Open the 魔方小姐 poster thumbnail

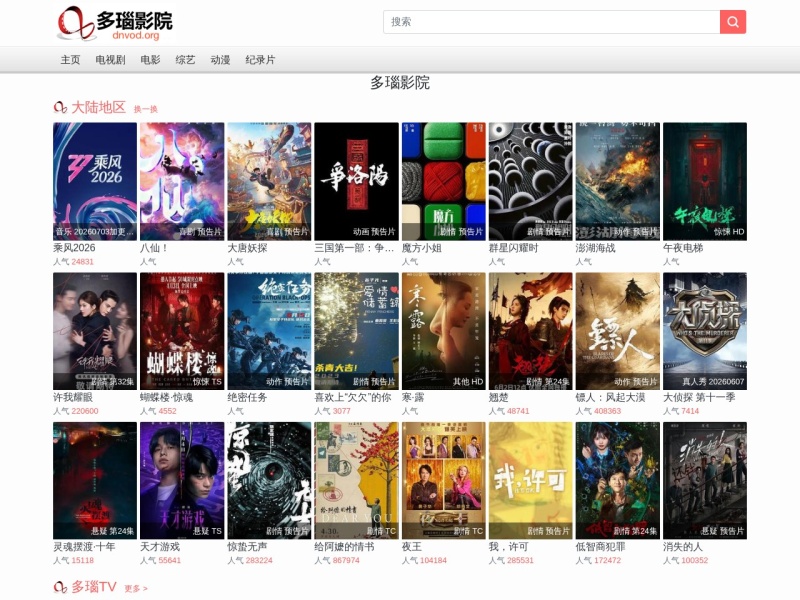(x=444, y=181)
